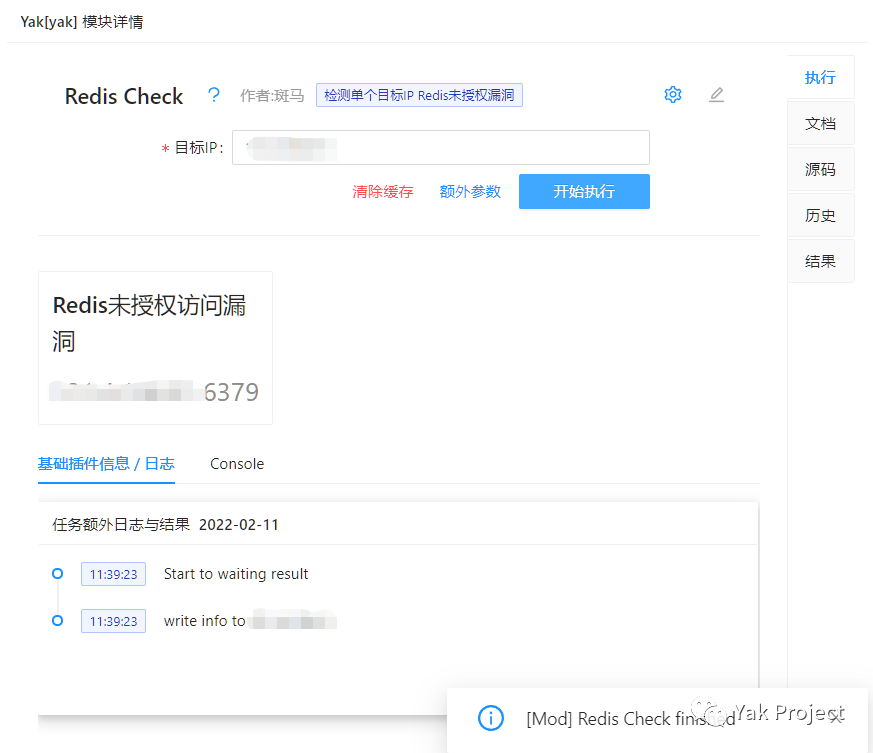The width and height of the screenshot is (873, 753).
Task: Open the 源码 side tab
Action: 820,169
